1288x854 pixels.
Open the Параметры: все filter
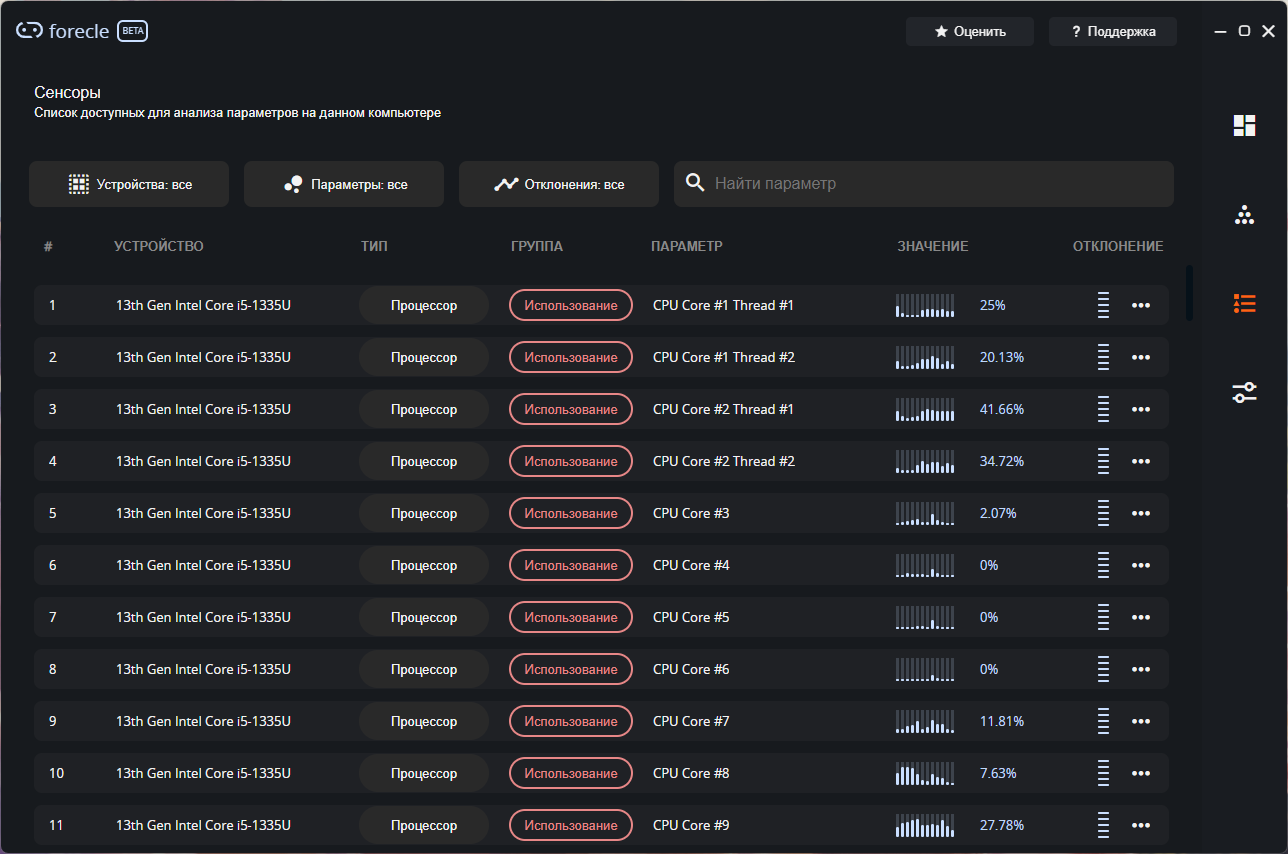344,184
